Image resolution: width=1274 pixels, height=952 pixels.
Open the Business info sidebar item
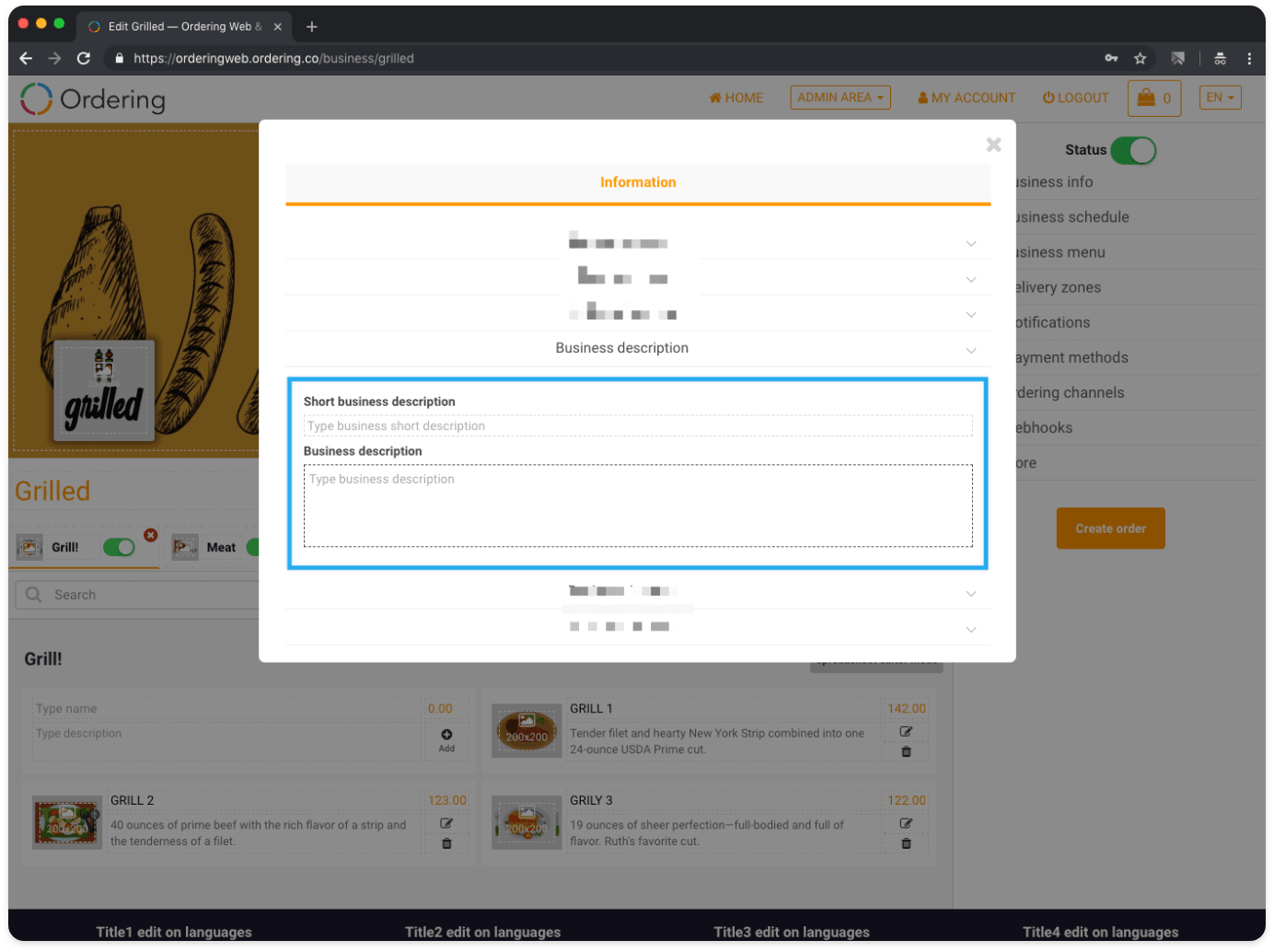pyautogui.click(x=1054, y=182)
